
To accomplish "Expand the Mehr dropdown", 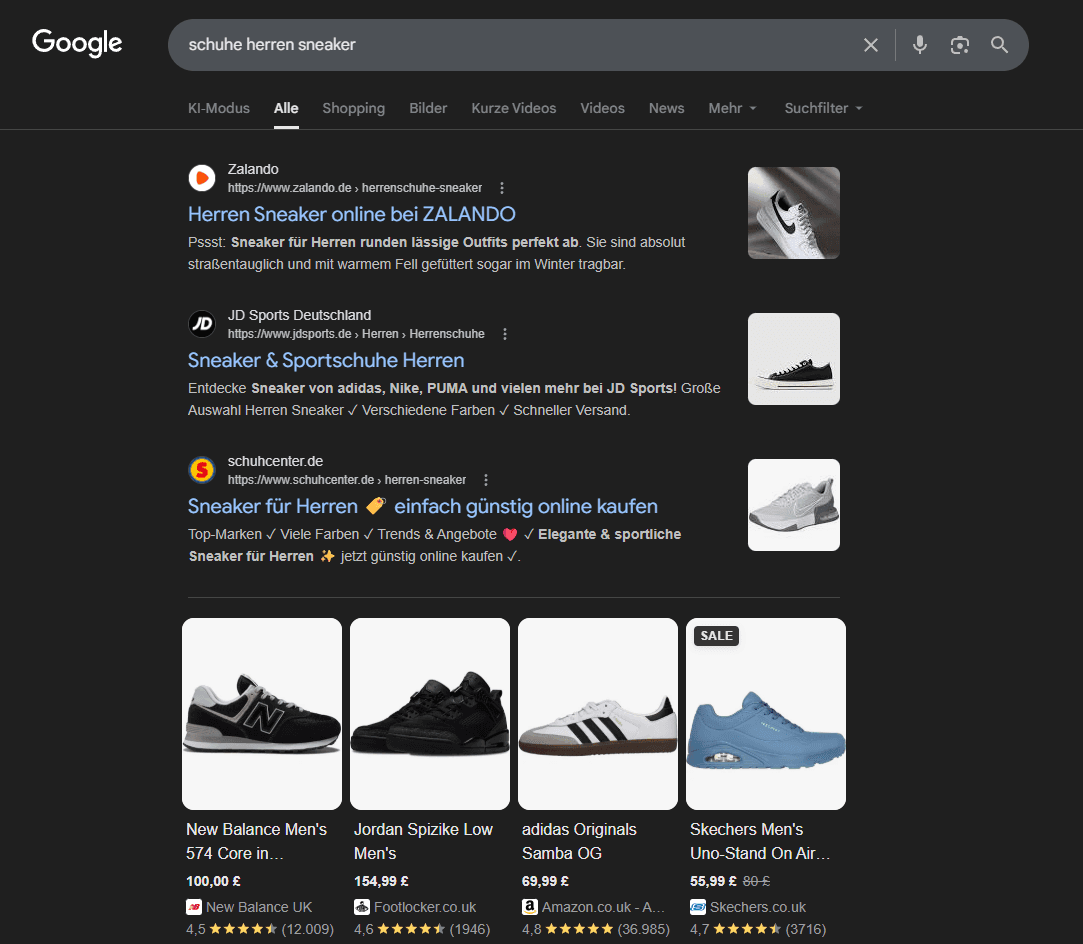I will [733, 108].
